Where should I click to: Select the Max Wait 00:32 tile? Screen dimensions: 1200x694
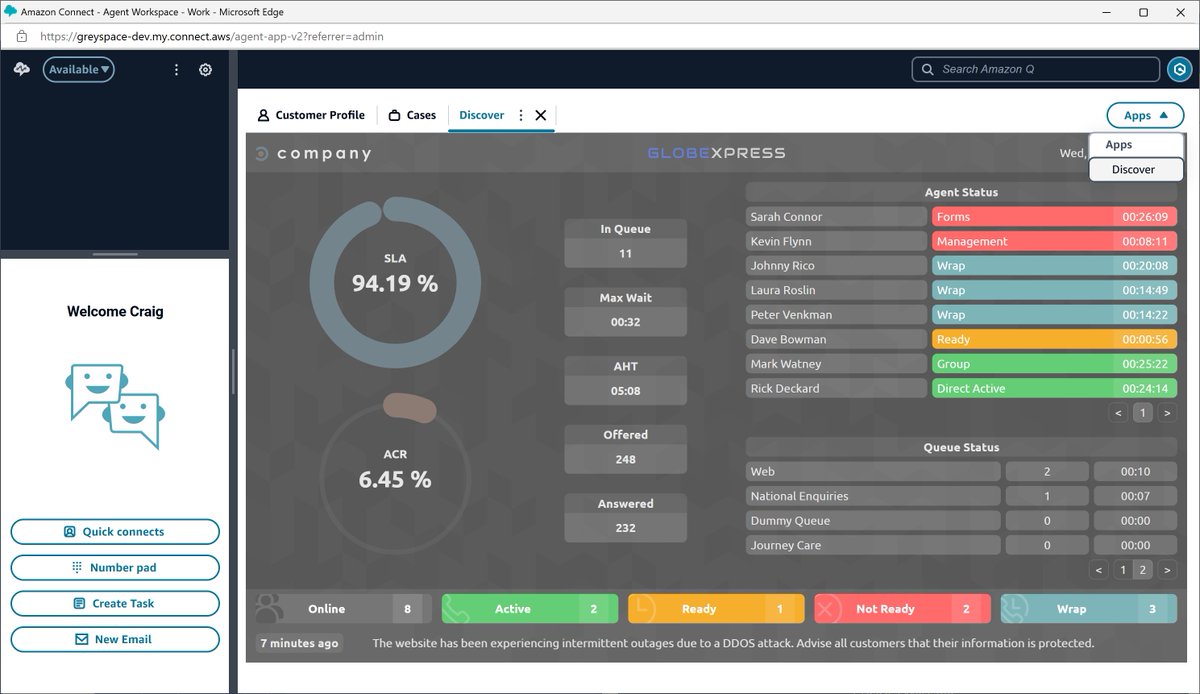pos(625,311)
